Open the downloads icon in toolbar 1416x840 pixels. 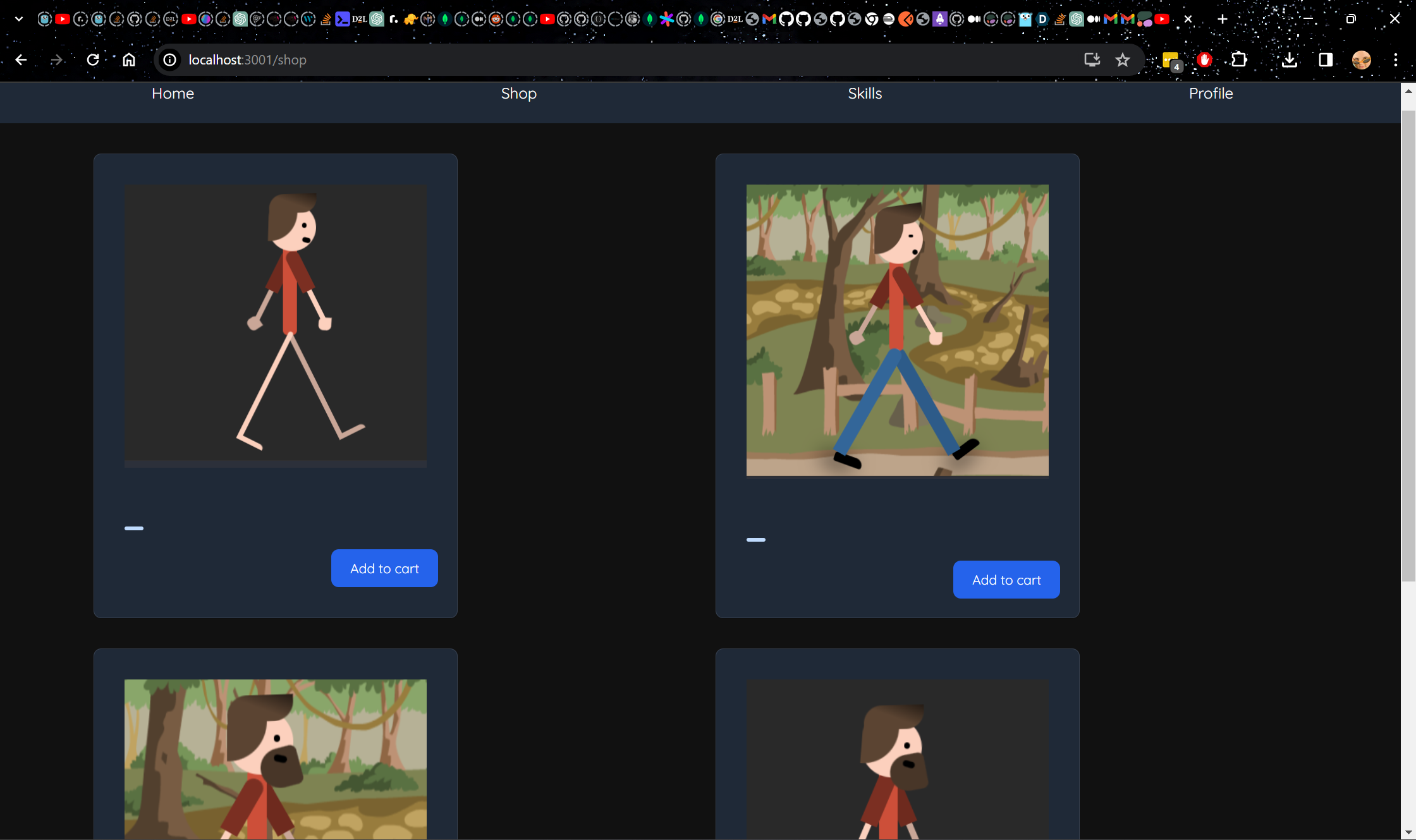tap(1290, 59)
